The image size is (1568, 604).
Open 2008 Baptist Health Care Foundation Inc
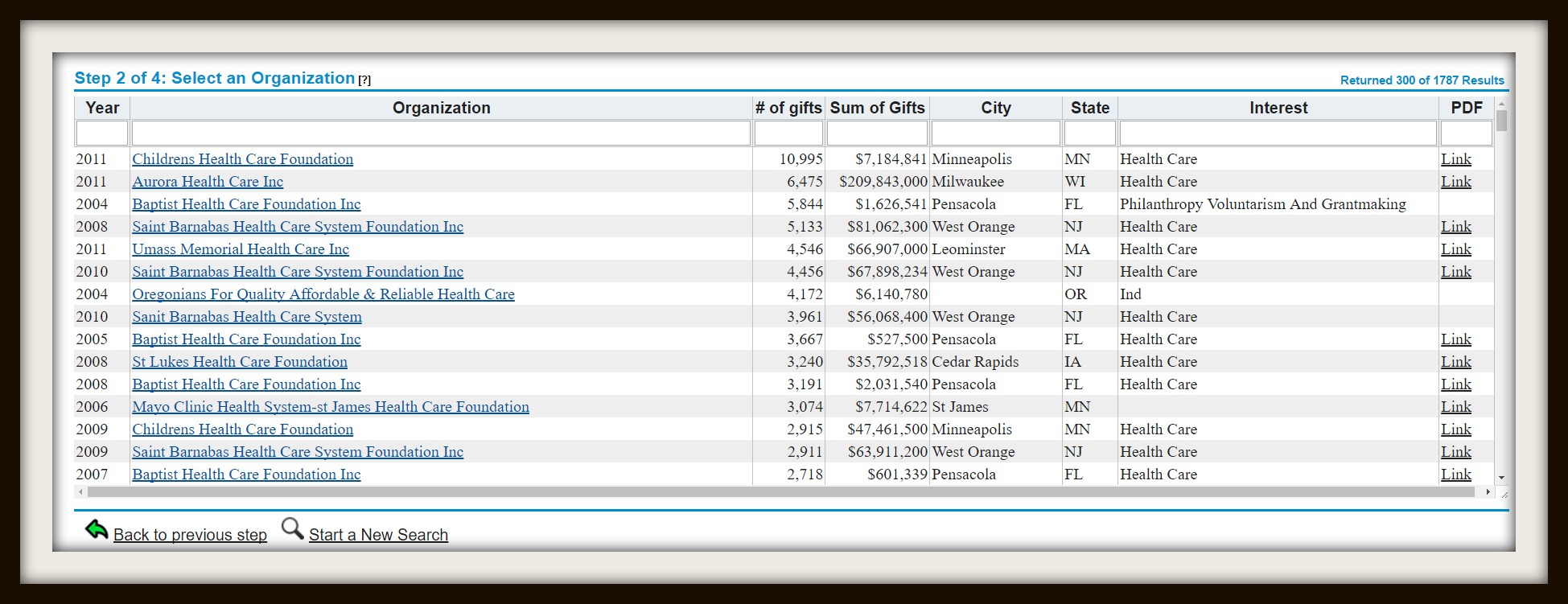point(246,384)
